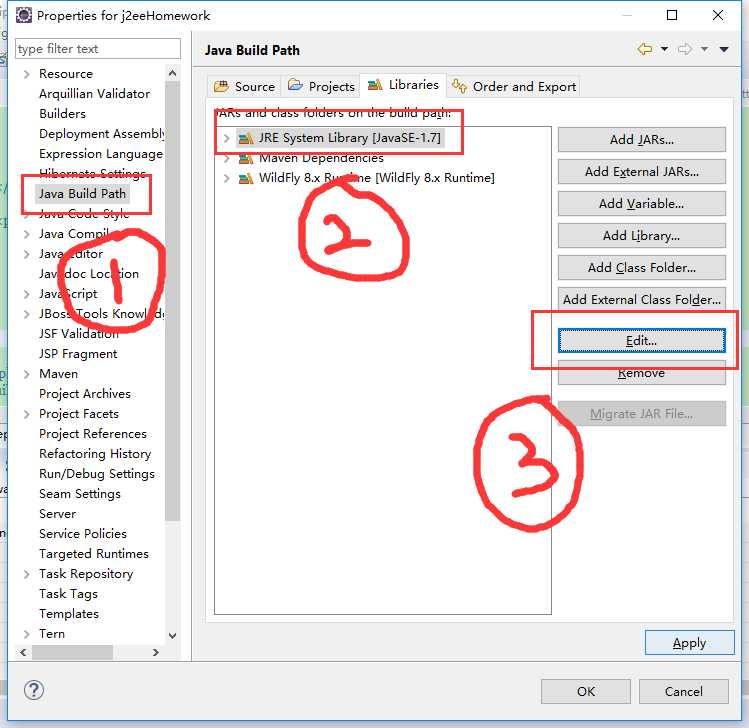
Task: Dismiss dialog with Cancel button
Action: click(684, 691)
